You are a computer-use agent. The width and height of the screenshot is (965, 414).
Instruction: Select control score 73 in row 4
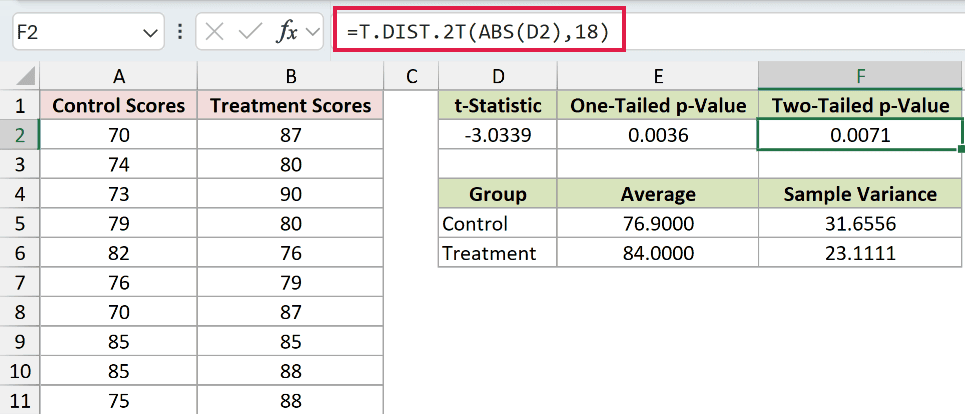click(x=119, y=194)
